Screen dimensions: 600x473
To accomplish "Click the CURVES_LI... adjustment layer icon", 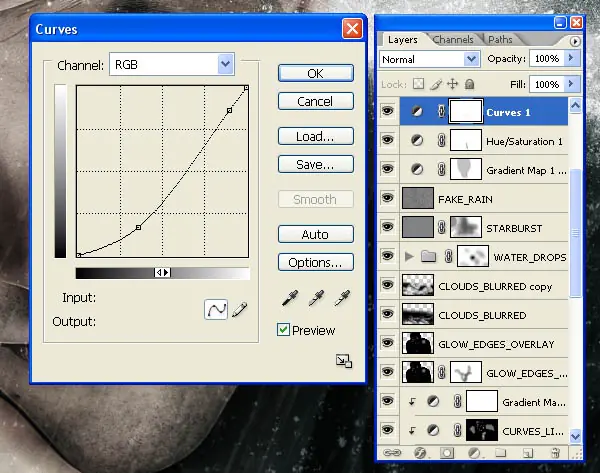I will coord(433,430).
